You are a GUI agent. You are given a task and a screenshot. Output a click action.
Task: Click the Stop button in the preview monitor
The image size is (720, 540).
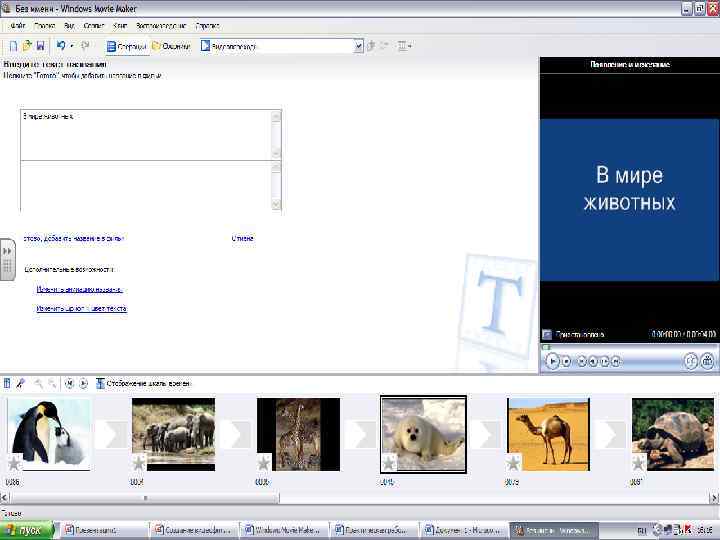pyautogui.click(x=567, y=362)
